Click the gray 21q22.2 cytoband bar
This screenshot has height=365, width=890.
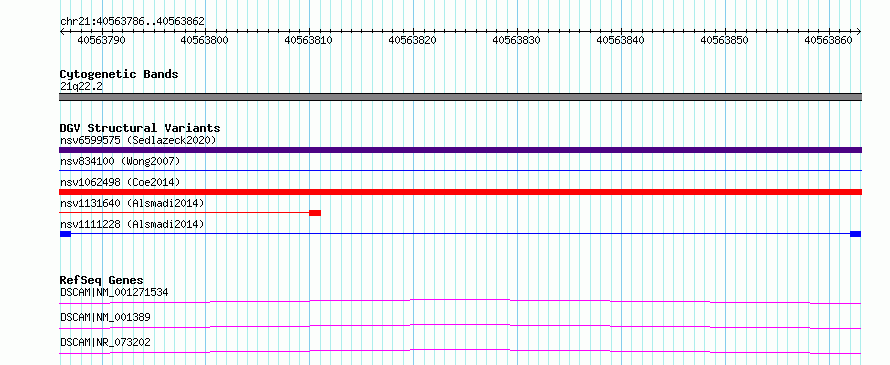tap(460, 97)
